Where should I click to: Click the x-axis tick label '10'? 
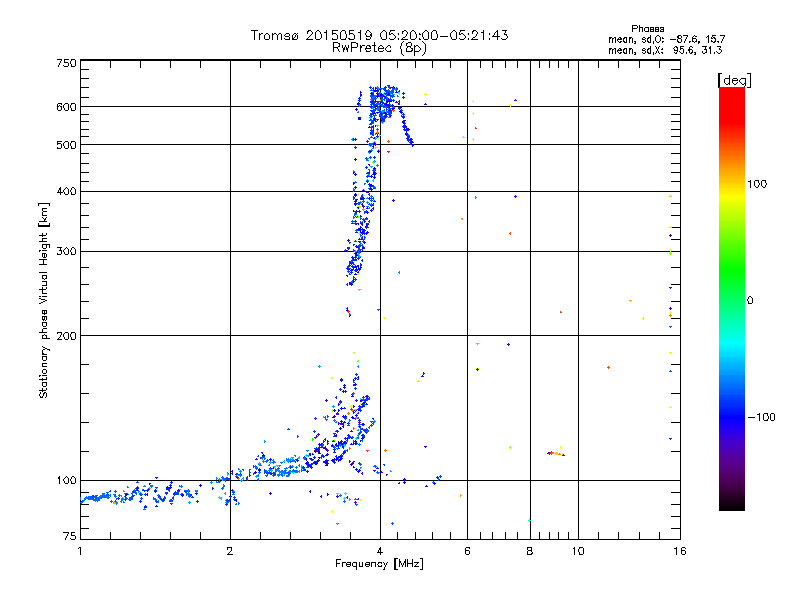(x=578, y=551)
